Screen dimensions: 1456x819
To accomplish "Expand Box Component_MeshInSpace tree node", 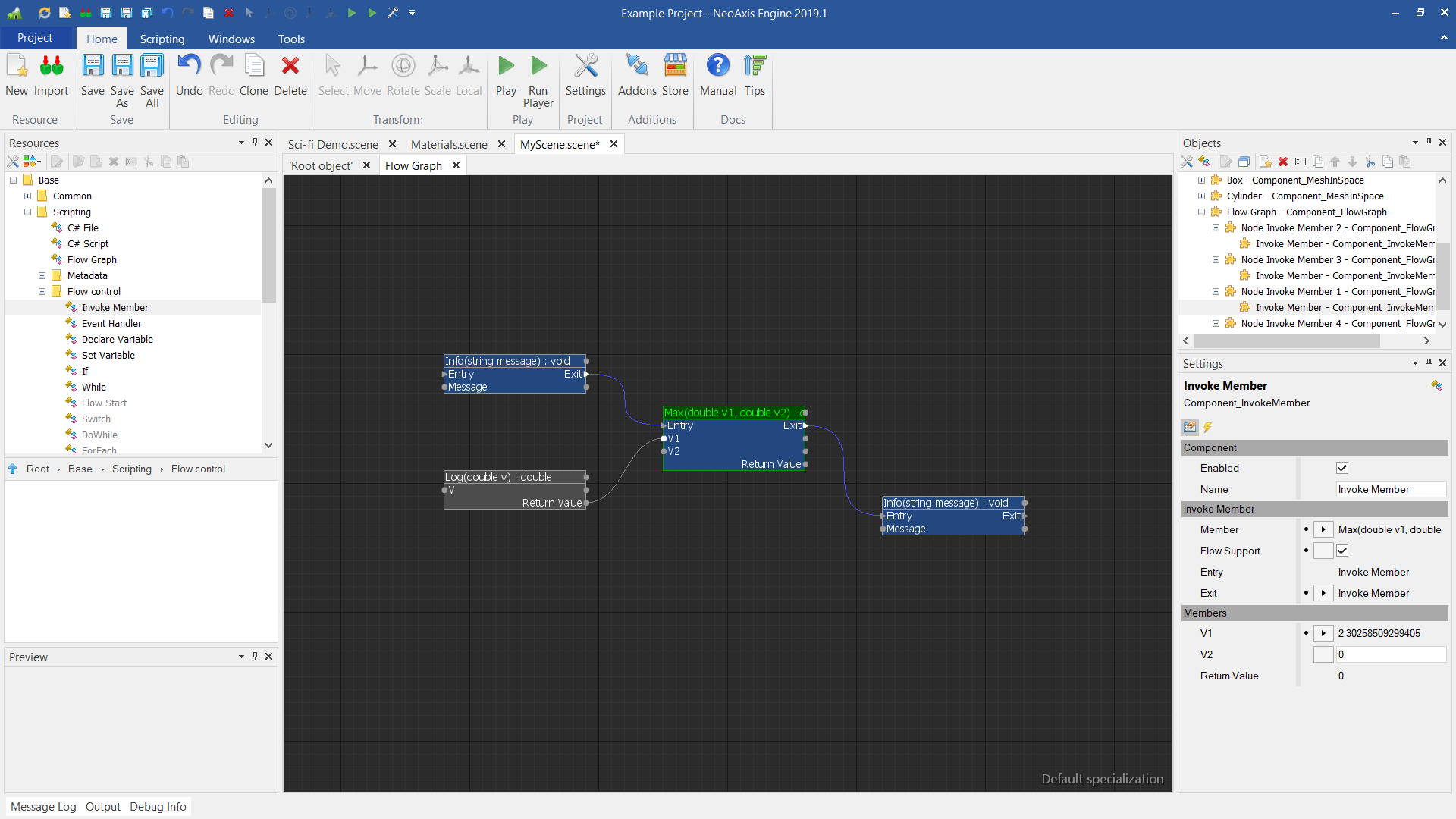I will 1201,180.
